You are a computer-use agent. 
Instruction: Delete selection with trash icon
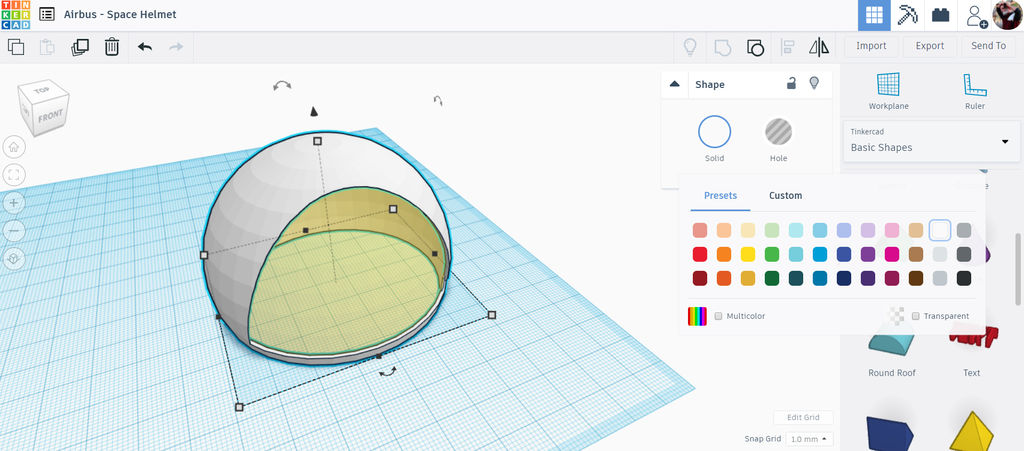click(x=112, y=47)
